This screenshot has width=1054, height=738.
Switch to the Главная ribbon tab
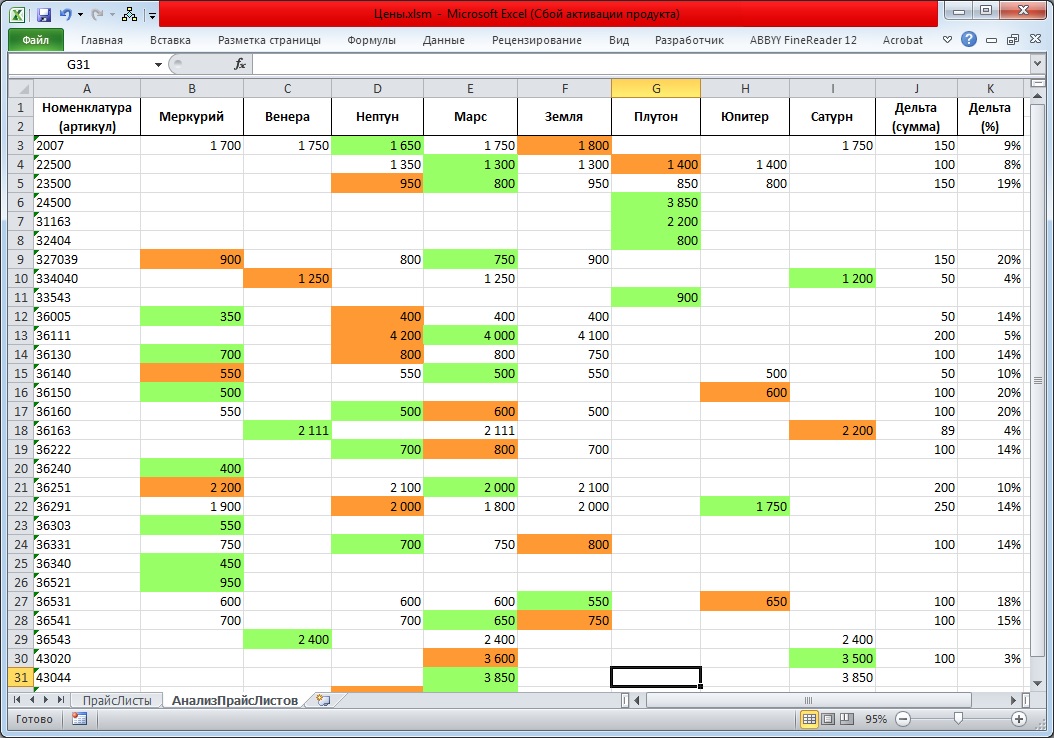click(102, 40)
